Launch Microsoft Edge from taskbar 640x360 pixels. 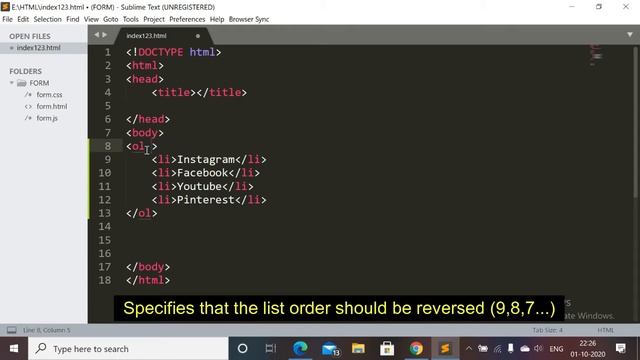pos(300,349)
